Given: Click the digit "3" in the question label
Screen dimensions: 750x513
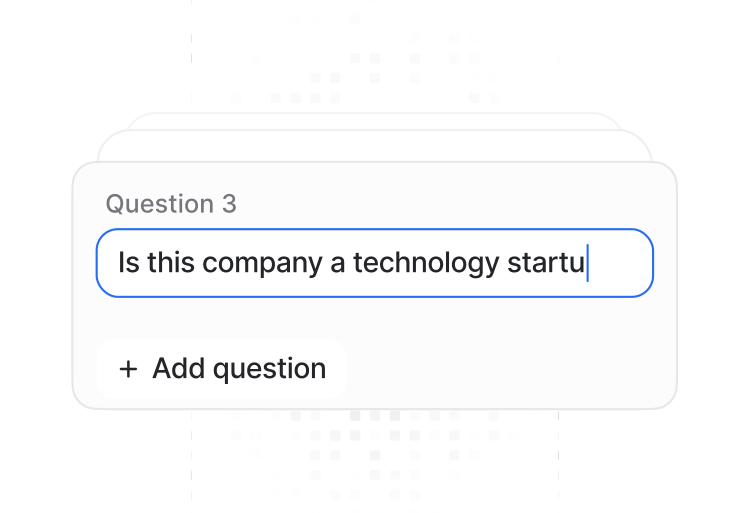Looking at the screenshot, I should point(229,204).
